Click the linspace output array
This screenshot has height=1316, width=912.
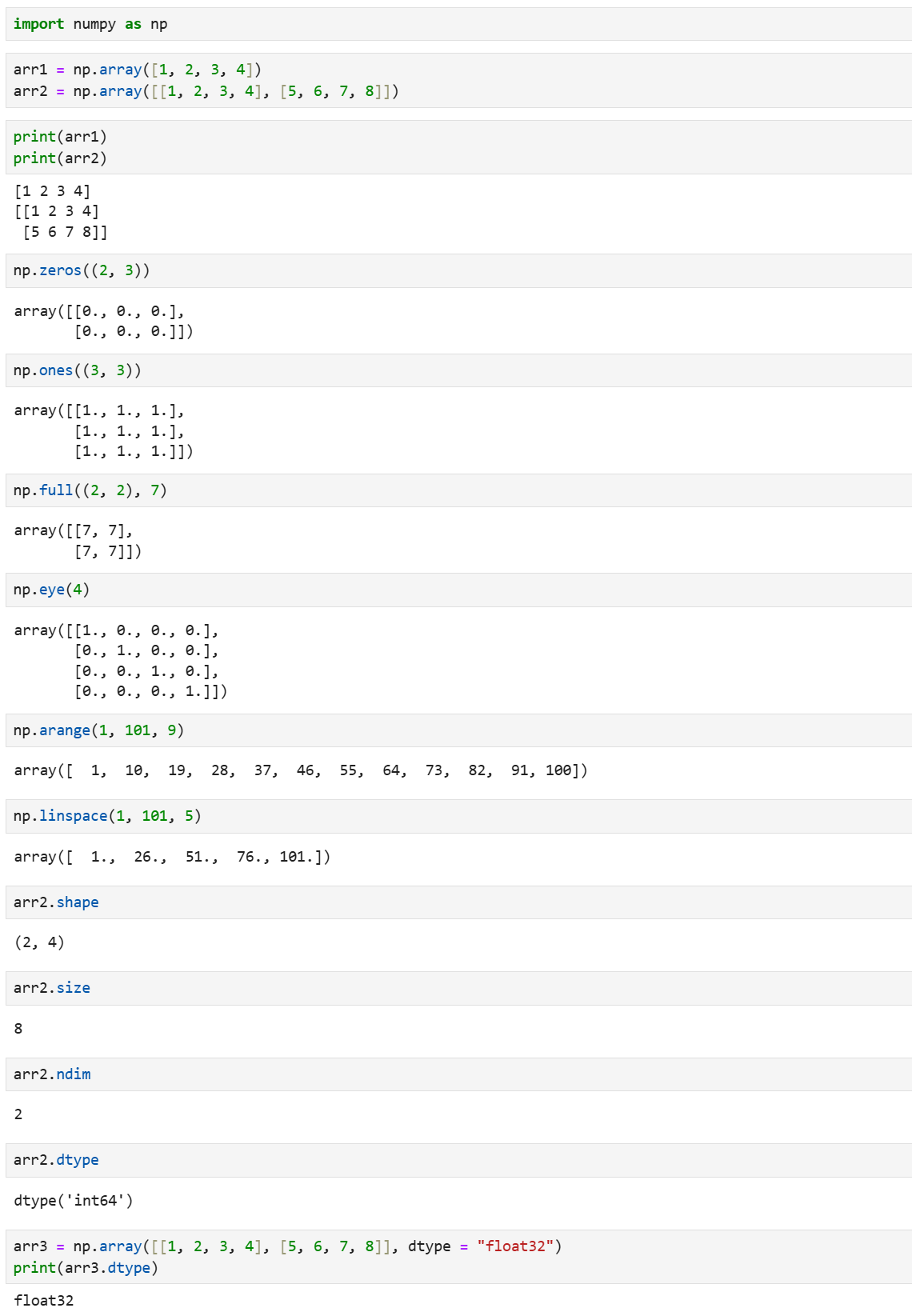172,857
